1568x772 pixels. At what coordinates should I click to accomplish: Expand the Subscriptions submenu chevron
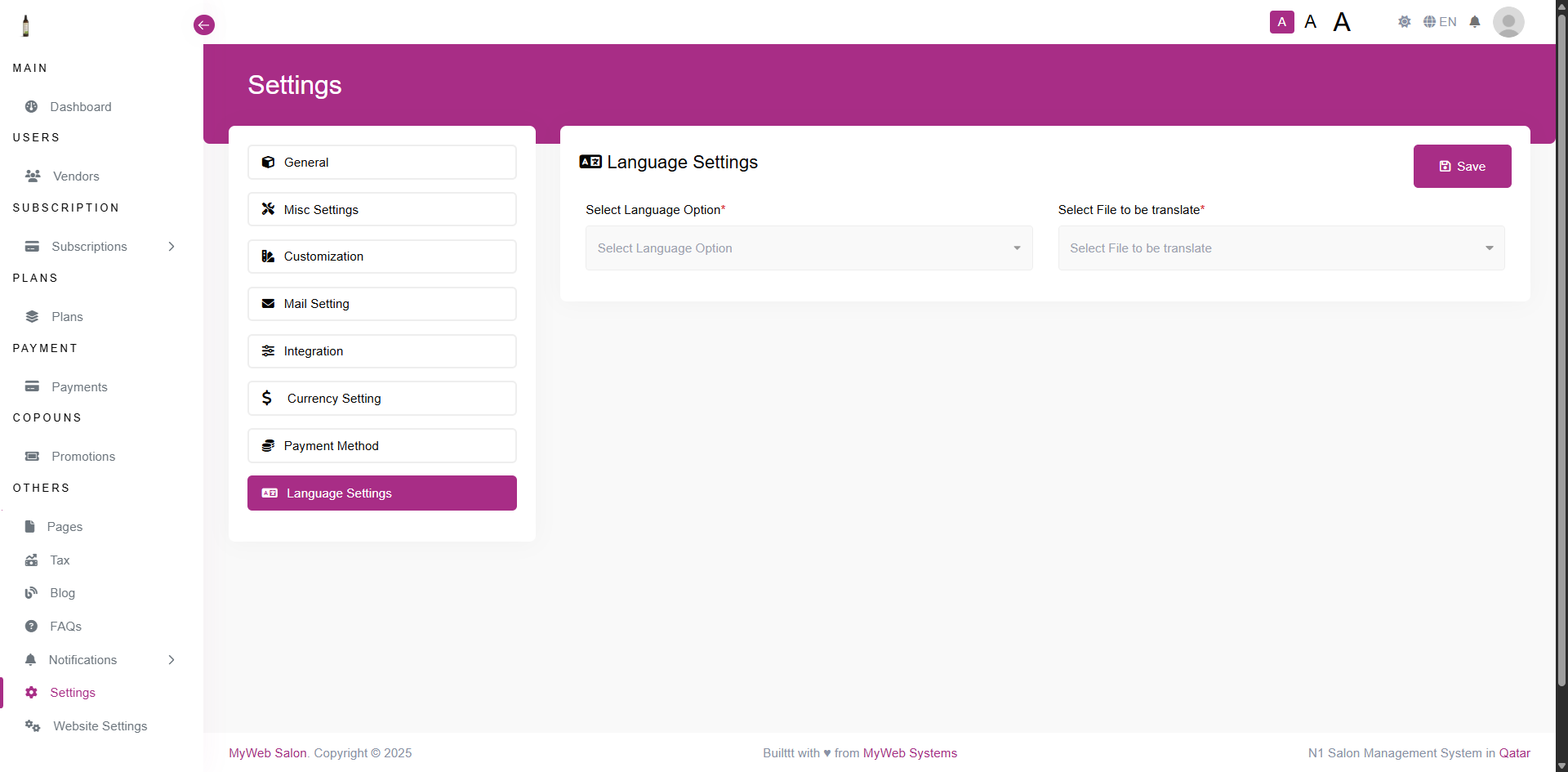[171, 247]
